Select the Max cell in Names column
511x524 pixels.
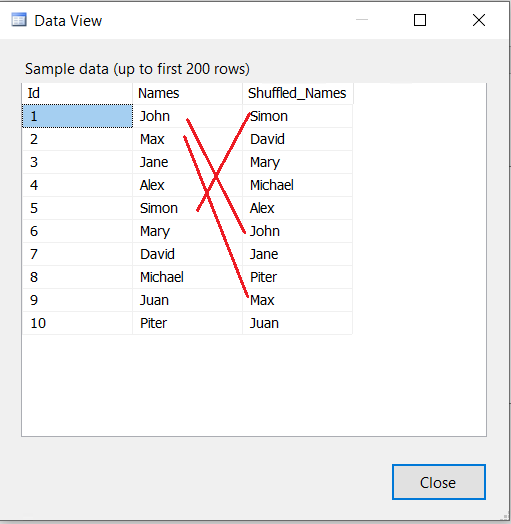coord(187,139)
